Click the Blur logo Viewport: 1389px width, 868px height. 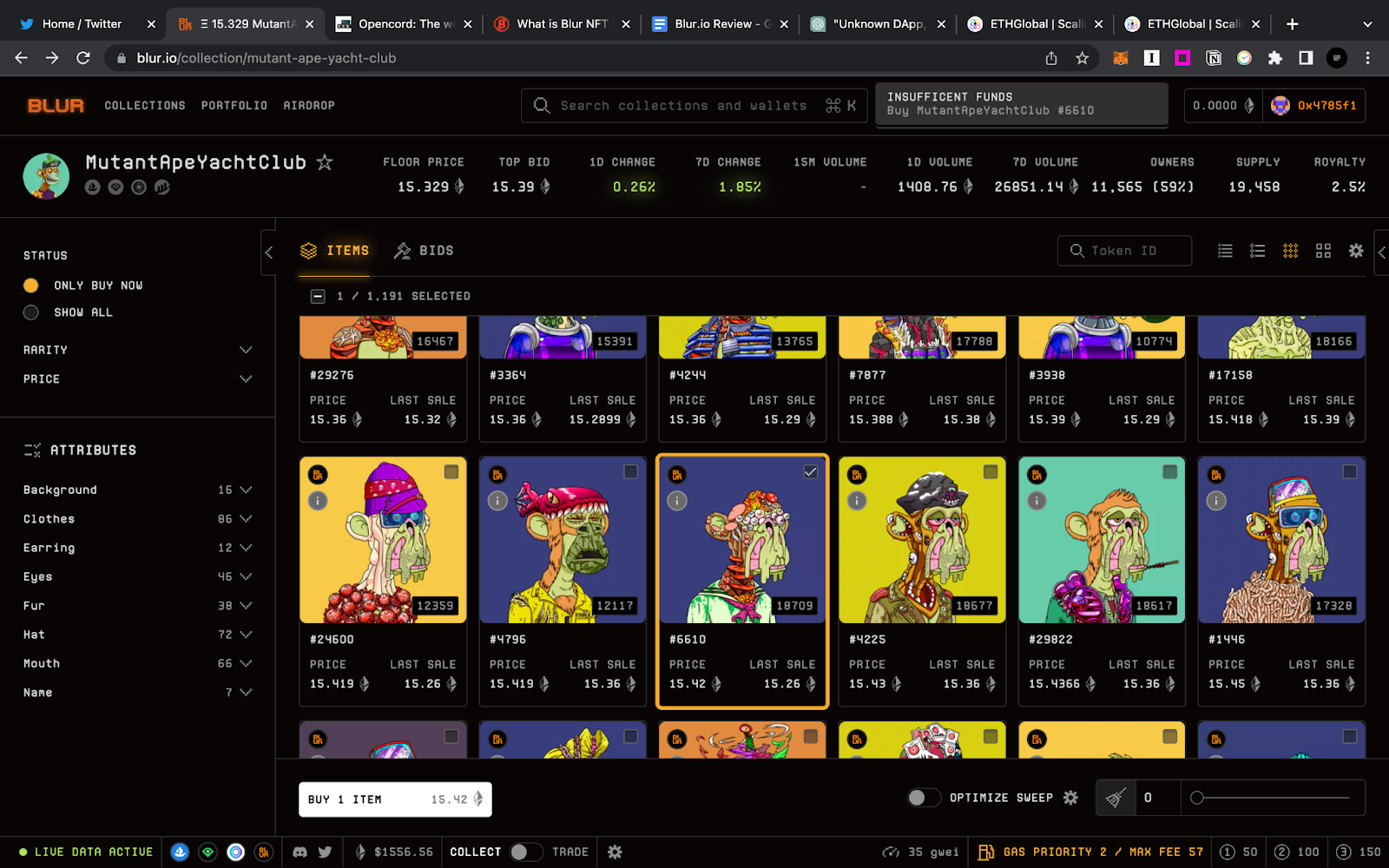click(56, 106)
